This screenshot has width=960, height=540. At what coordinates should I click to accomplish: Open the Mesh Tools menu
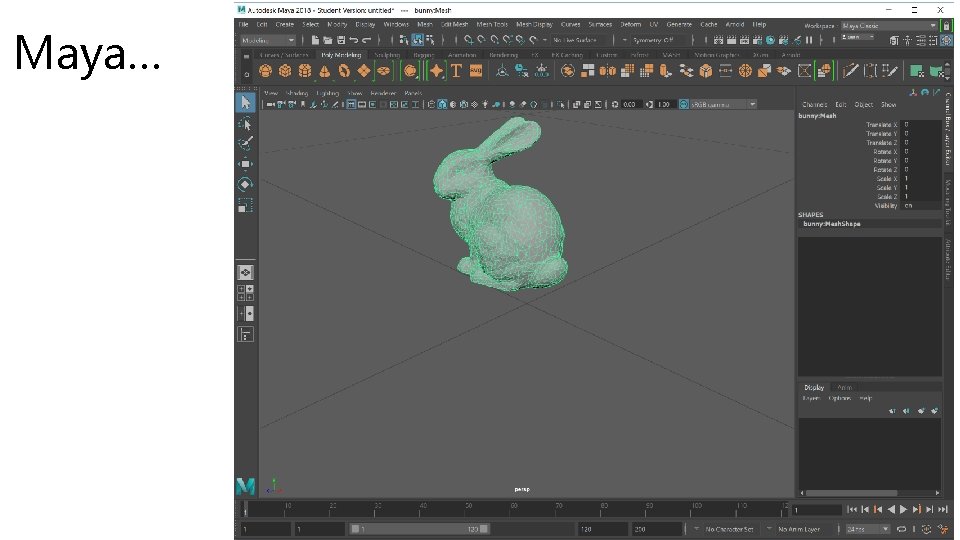[x=492, y=24]
